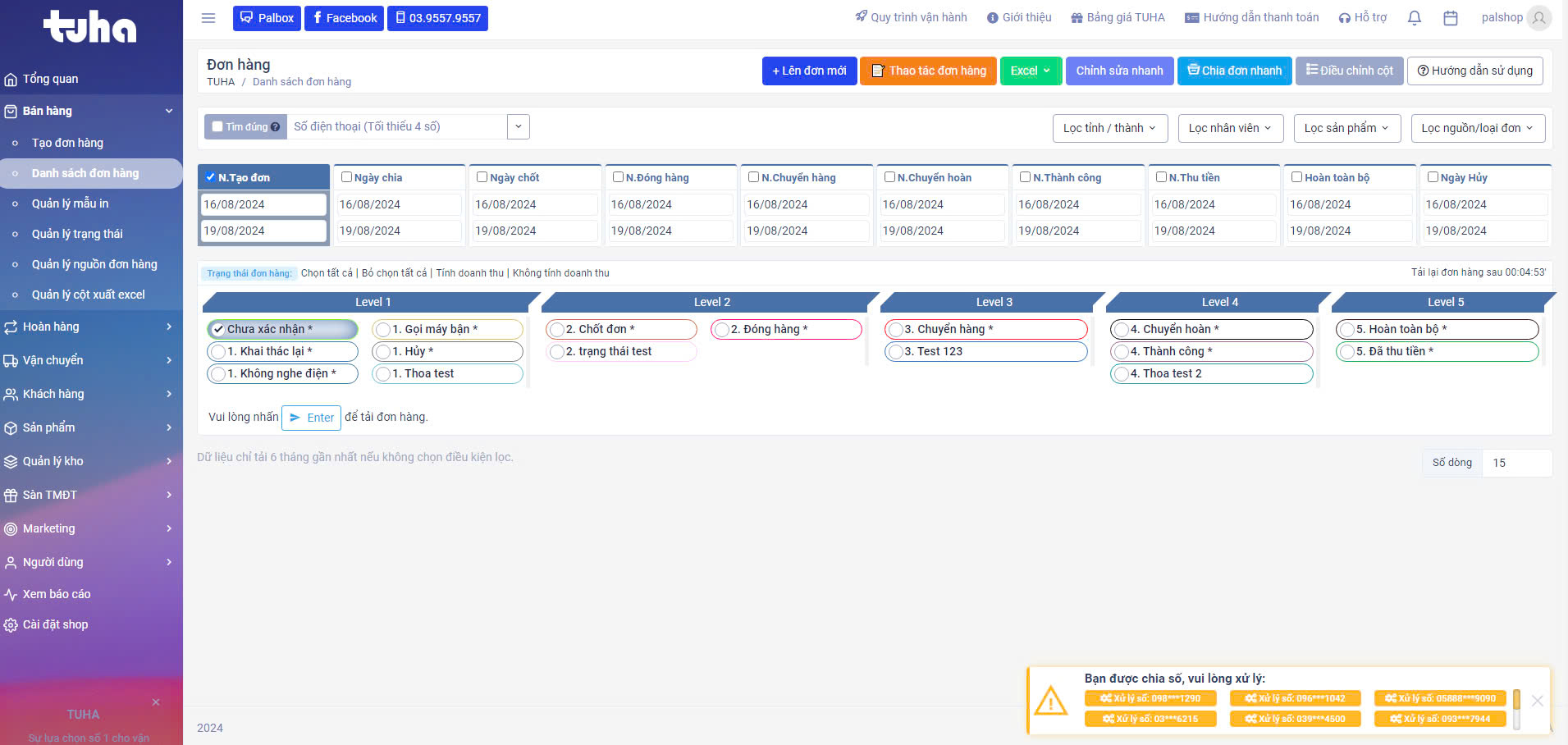Screen dimensions: 1568x745
Task: Expand the Excel export dropdown
Action: pos(1031,71)
